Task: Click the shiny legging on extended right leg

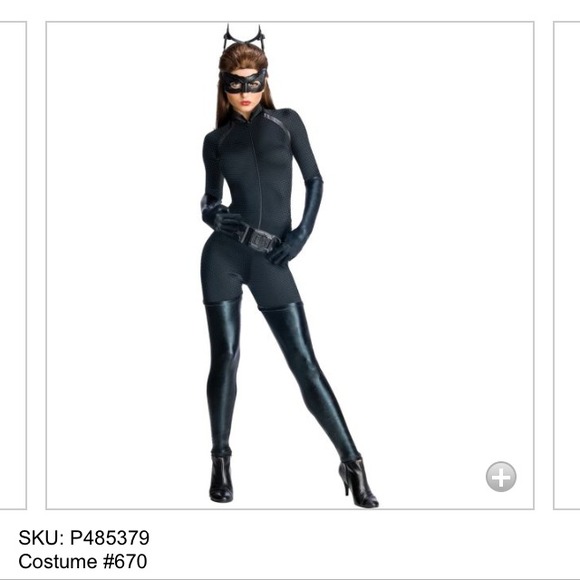Action: click(x=309, y=381)
